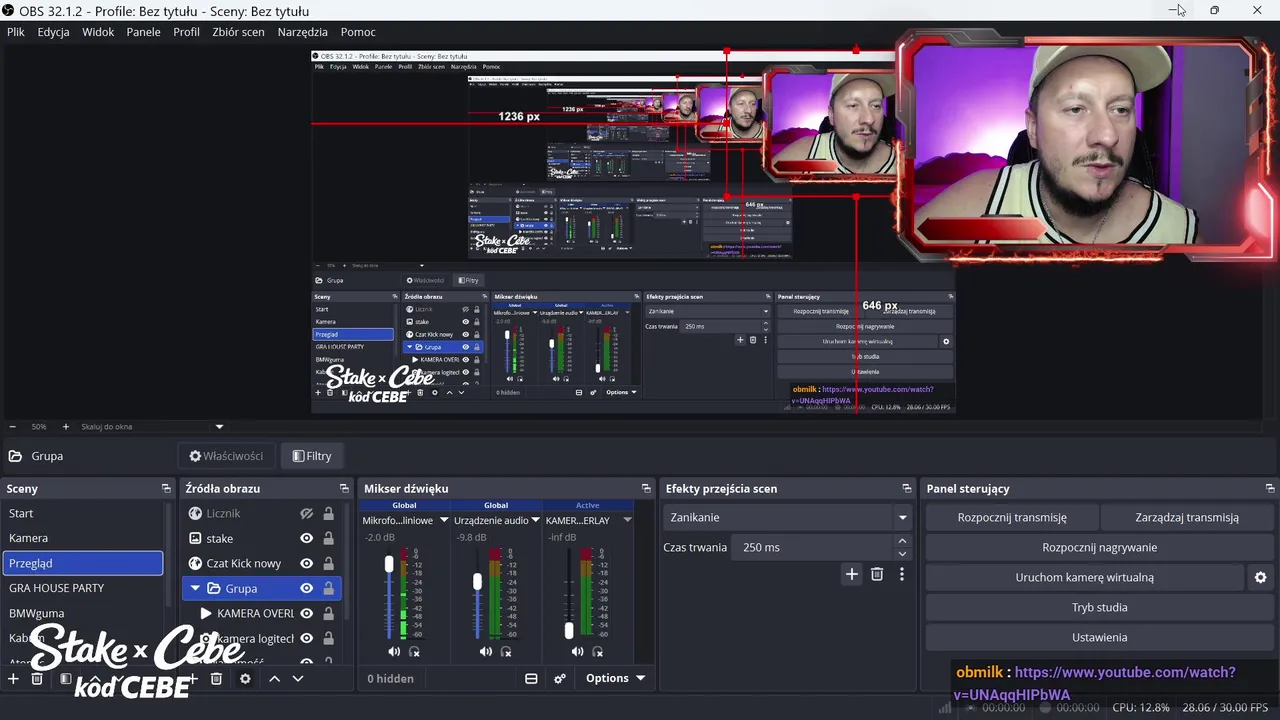The width and height of the screenshot is (1280, 720).
Task: Zoom out the preview with minus
Action: point(12,427)
